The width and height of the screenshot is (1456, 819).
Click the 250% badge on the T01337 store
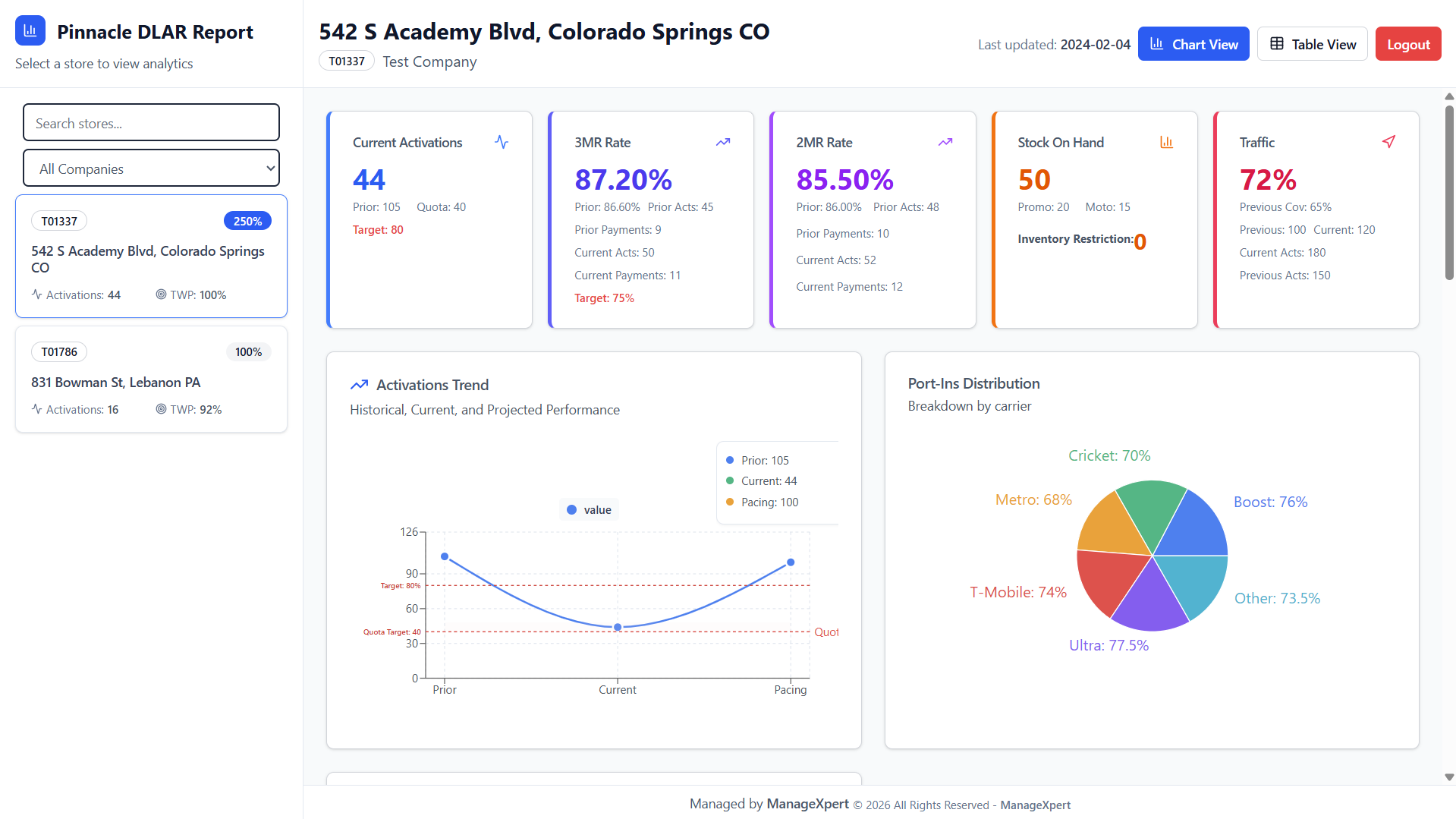click(247, 220)
